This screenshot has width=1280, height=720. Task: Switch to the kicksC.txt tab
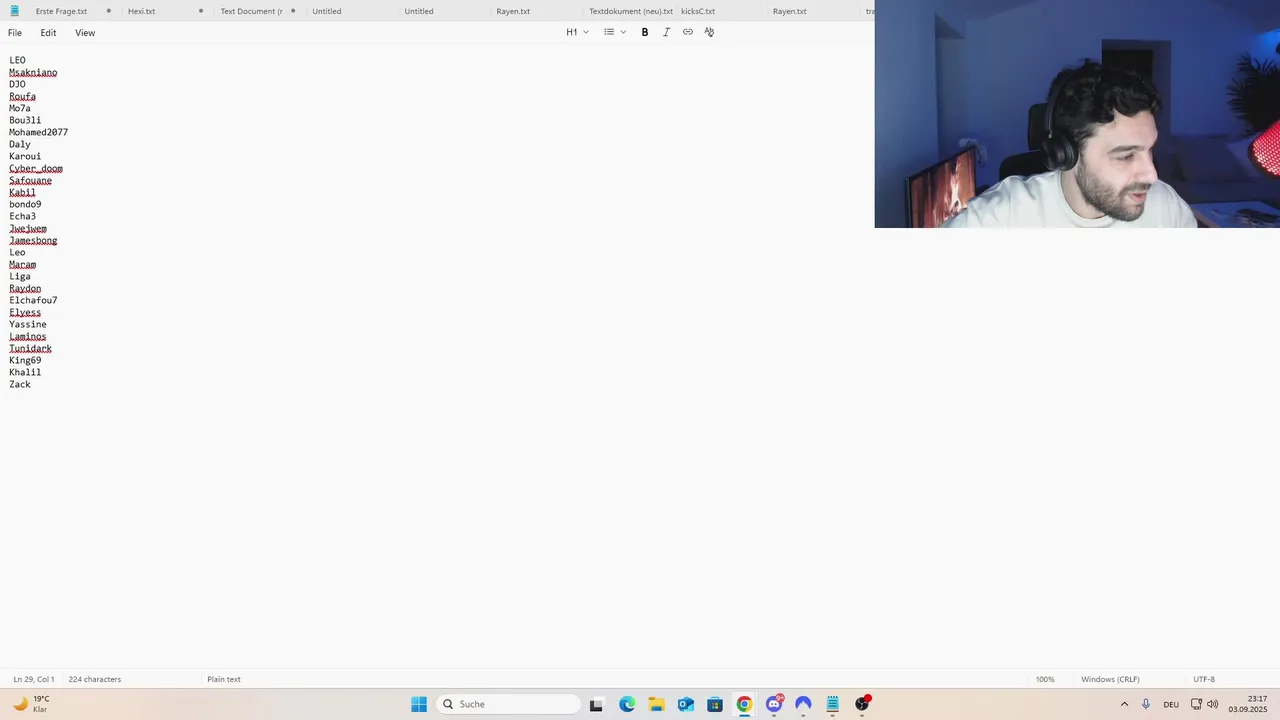click(698, 11)
